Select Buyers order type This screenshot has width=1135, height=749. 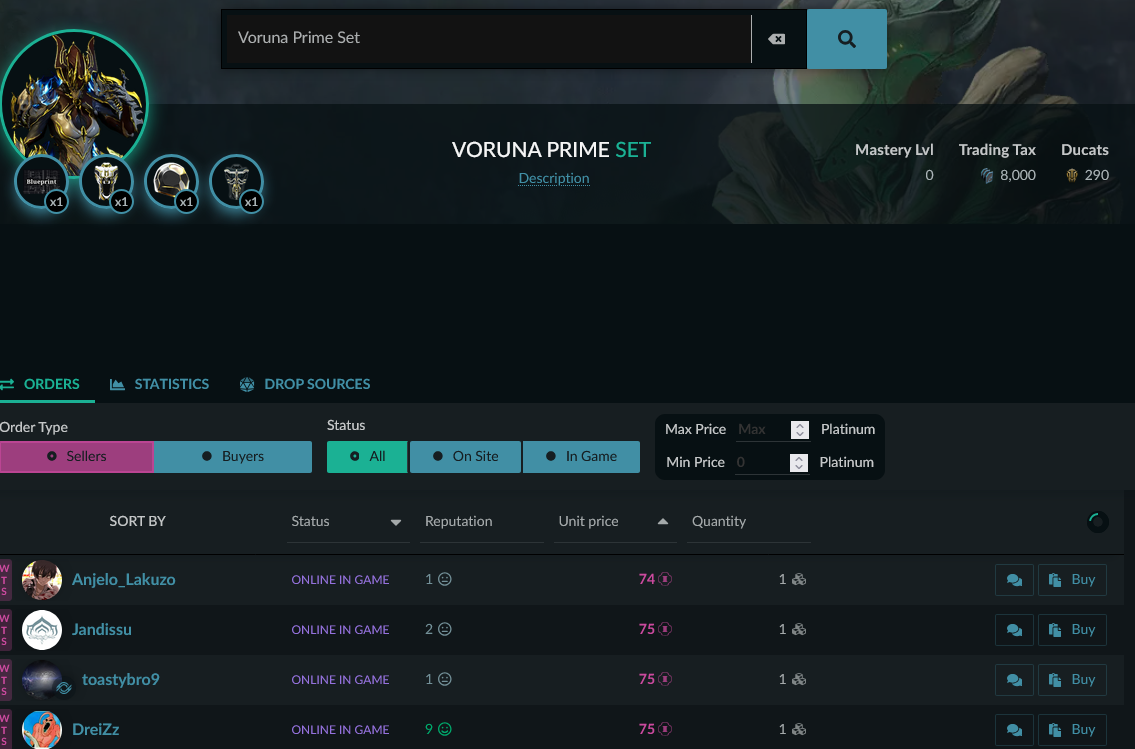pos(233,457)
